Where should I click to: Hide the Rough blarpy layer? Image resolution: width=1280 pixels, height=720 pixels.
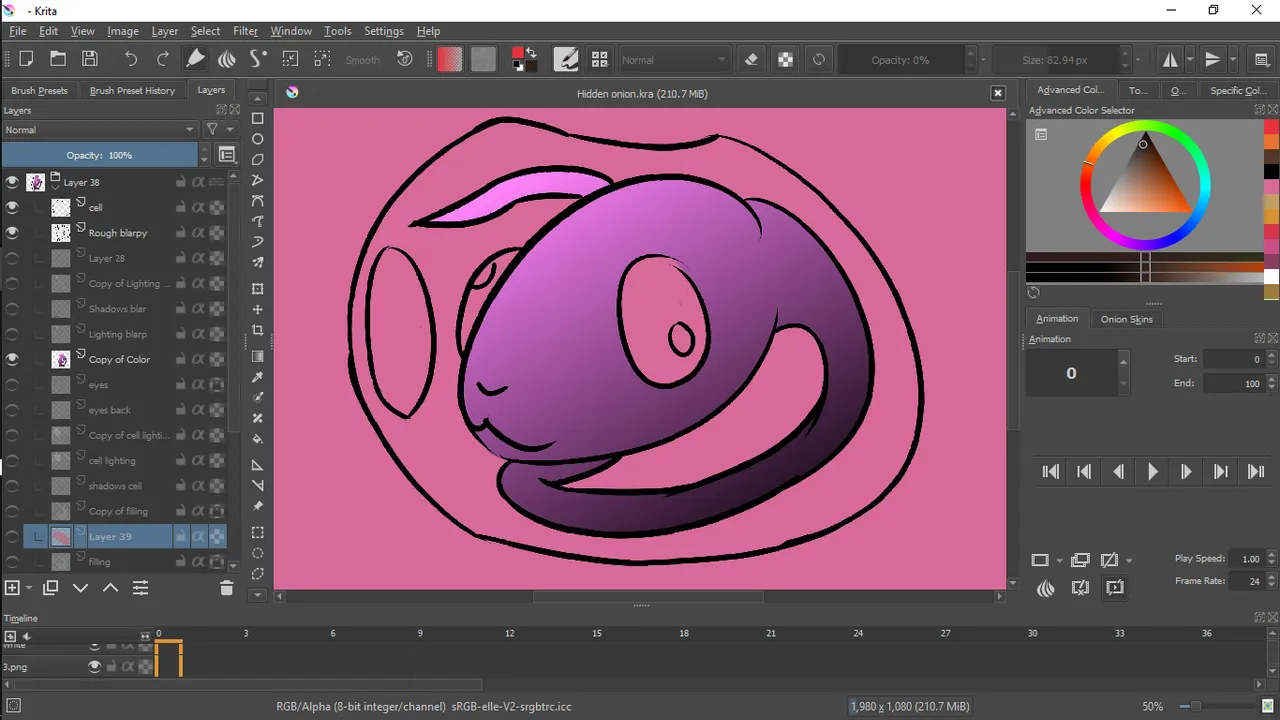click(x=12, y=232)
